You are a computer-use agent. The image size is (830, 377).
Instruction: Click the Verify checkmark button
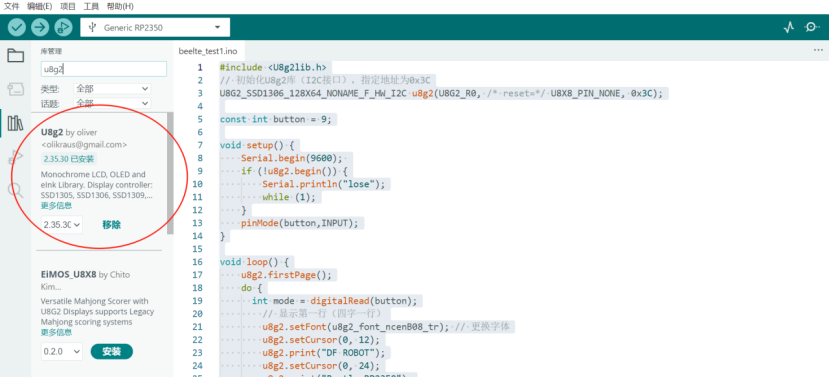[17, 27]
